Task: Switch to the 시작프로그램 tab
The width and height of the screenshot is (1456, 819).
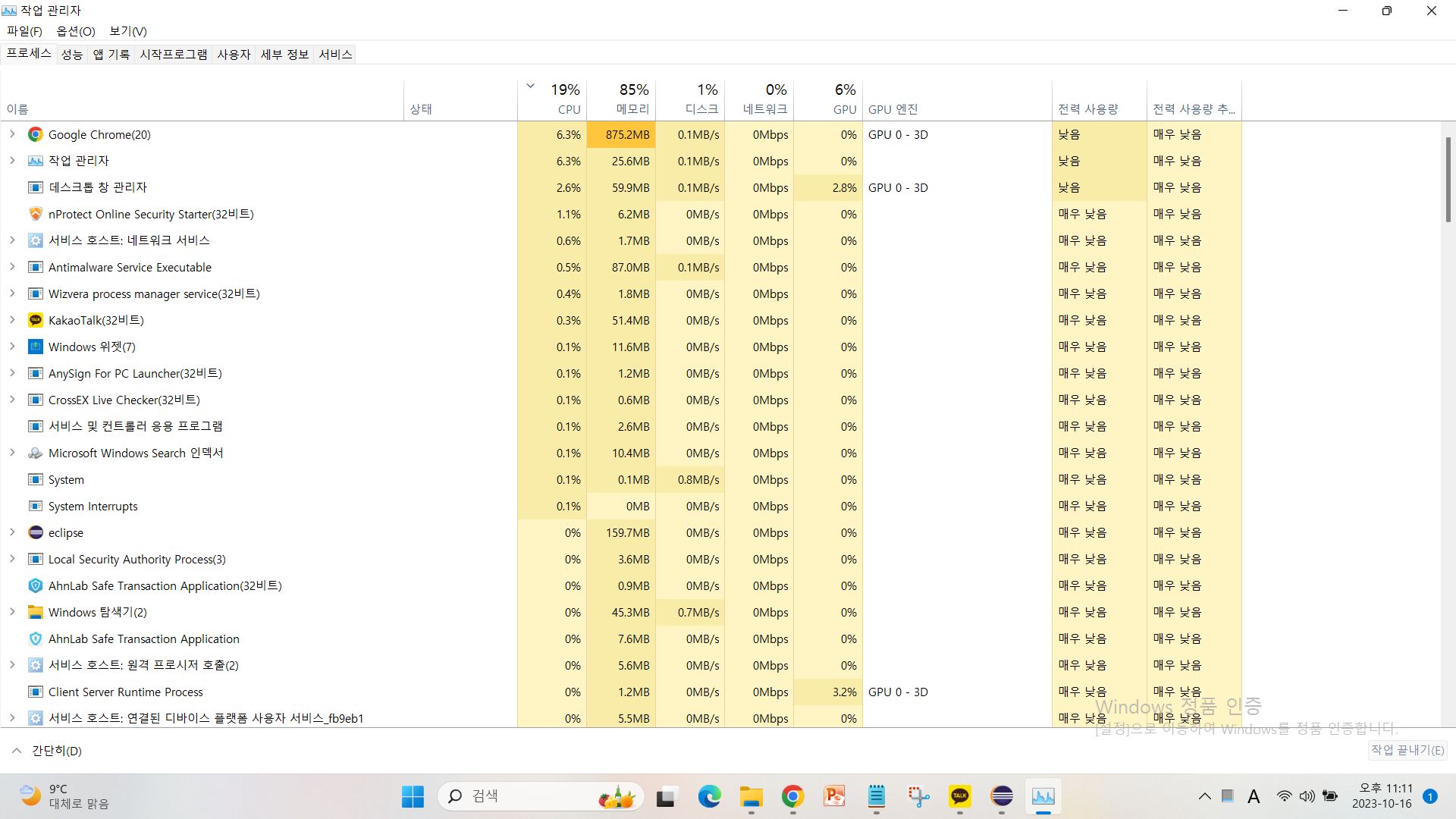Action: (174, 55)
